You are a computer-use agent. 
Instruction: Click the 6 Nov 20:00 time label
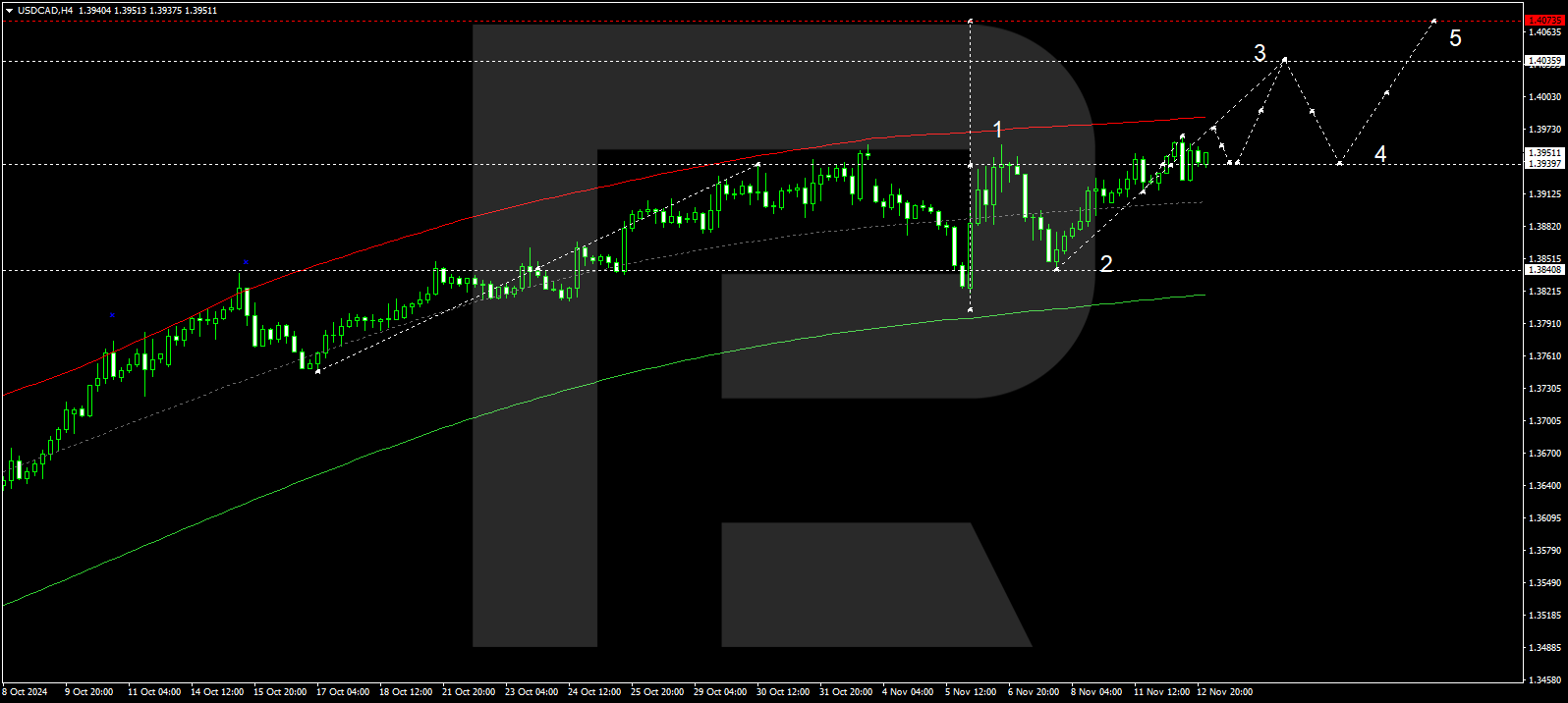point(1034,692)
